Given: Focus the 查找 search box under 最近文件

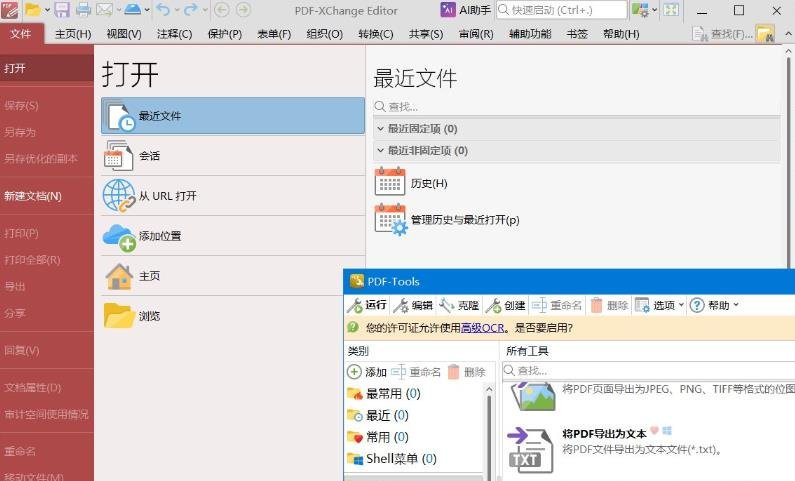Looking at the screenshot, I should 576,106.
